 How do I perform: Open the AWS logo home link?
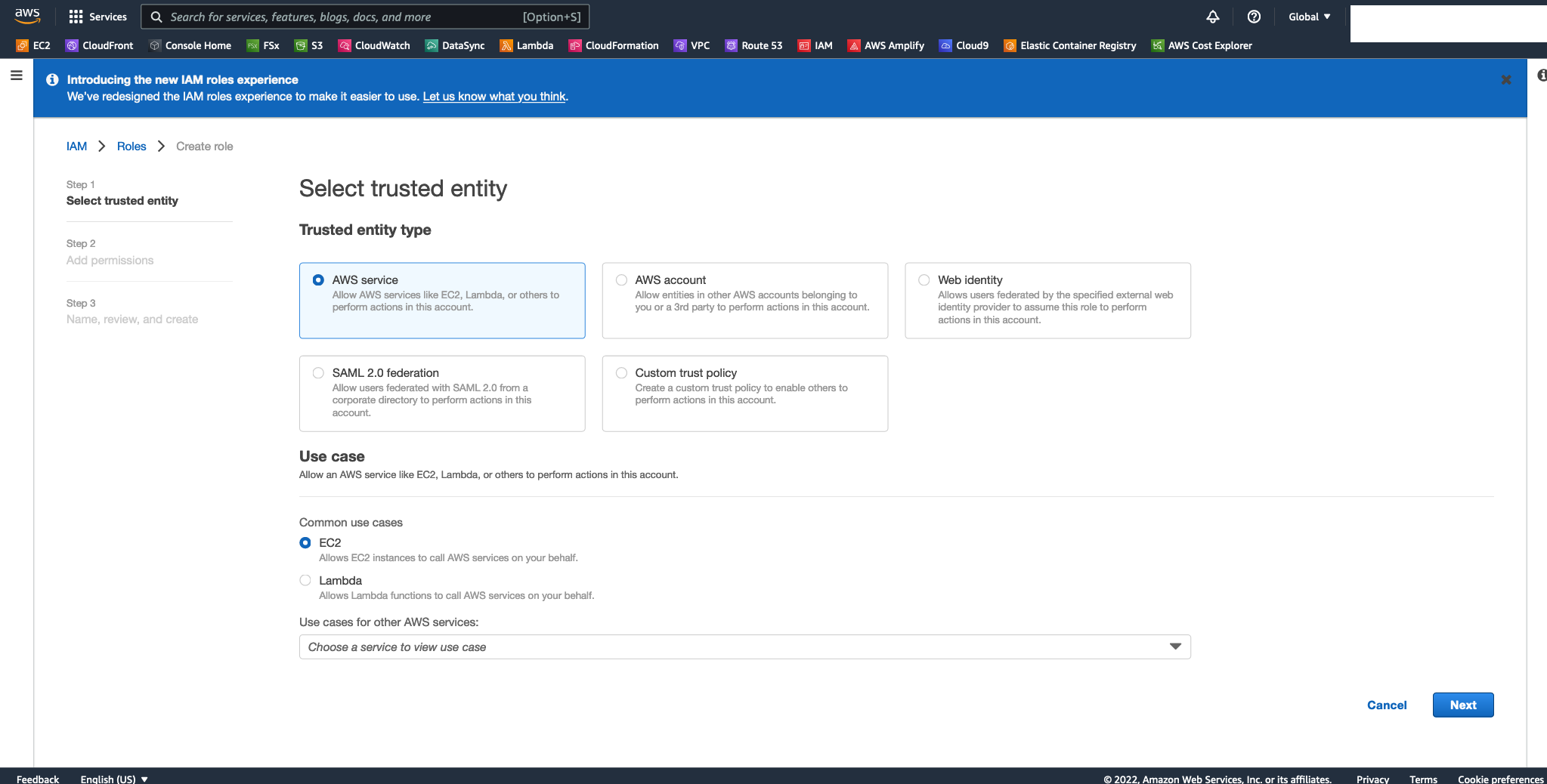pos(27,16)
